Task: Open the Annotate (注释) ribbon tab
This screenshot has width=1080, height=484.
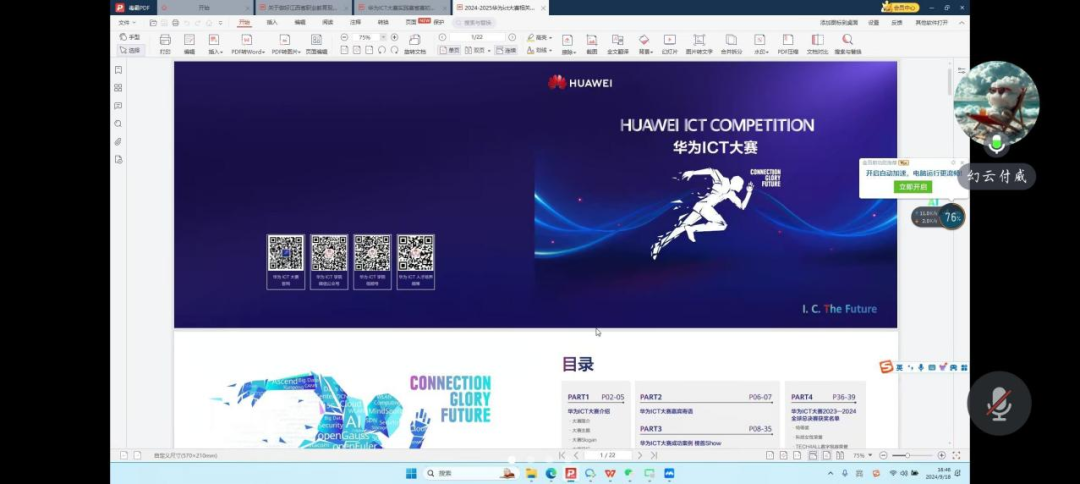Action: [x=355, y=22]
